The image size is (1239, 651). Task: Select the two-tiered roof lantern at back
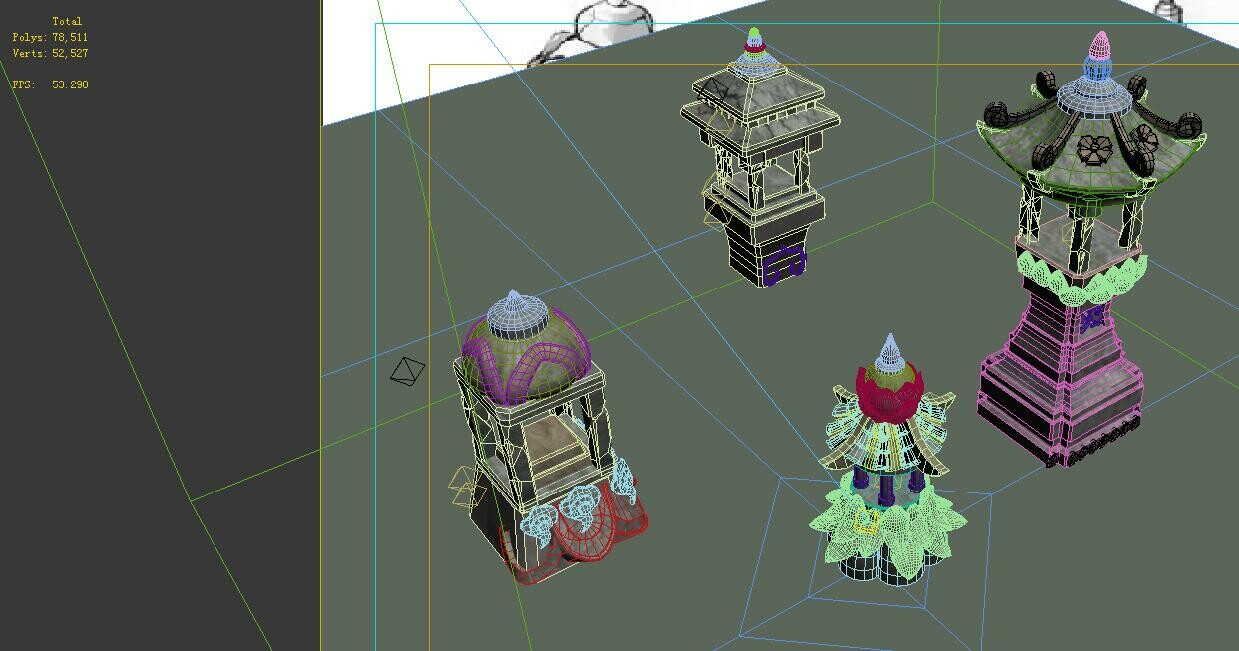(x=760, y=160)
